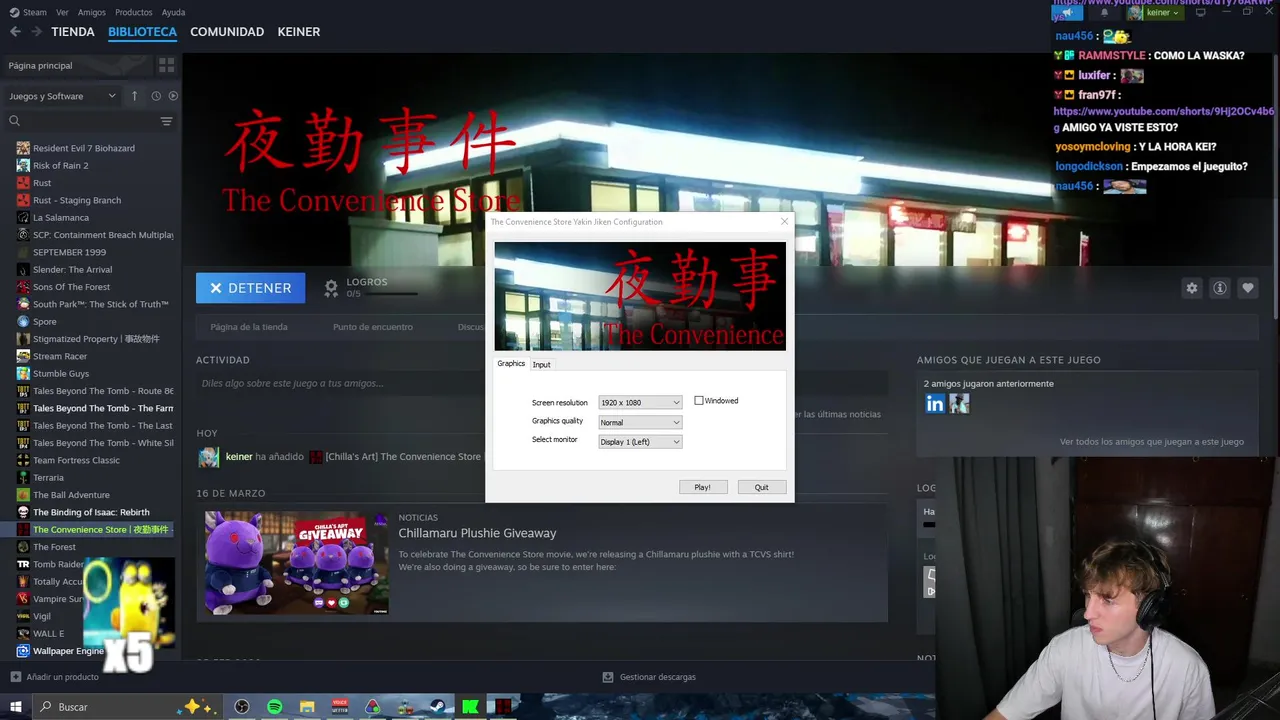Click the LinkedIn friend avatar
Image resolution: width=1280 pixels, height=720 pixels.
click(935, 404)
